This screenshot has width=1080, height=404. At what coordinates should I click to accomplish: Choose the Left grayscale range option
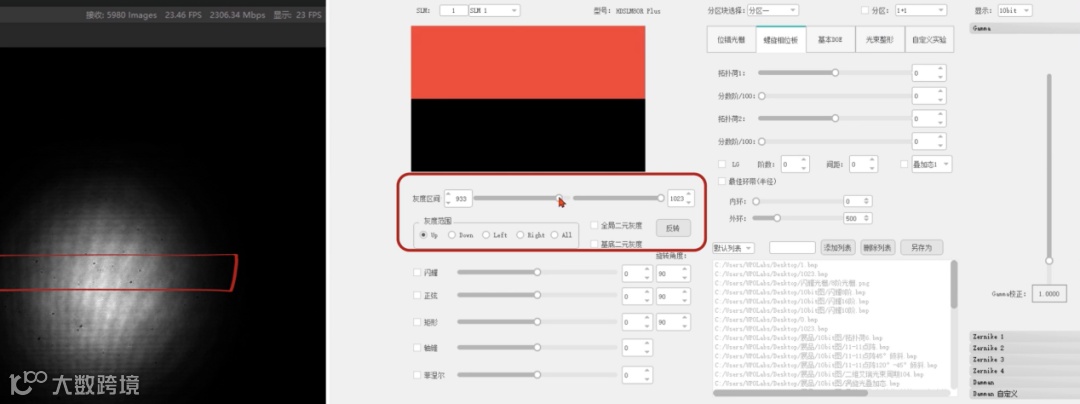pyautogui.click(x=486, y=235)
